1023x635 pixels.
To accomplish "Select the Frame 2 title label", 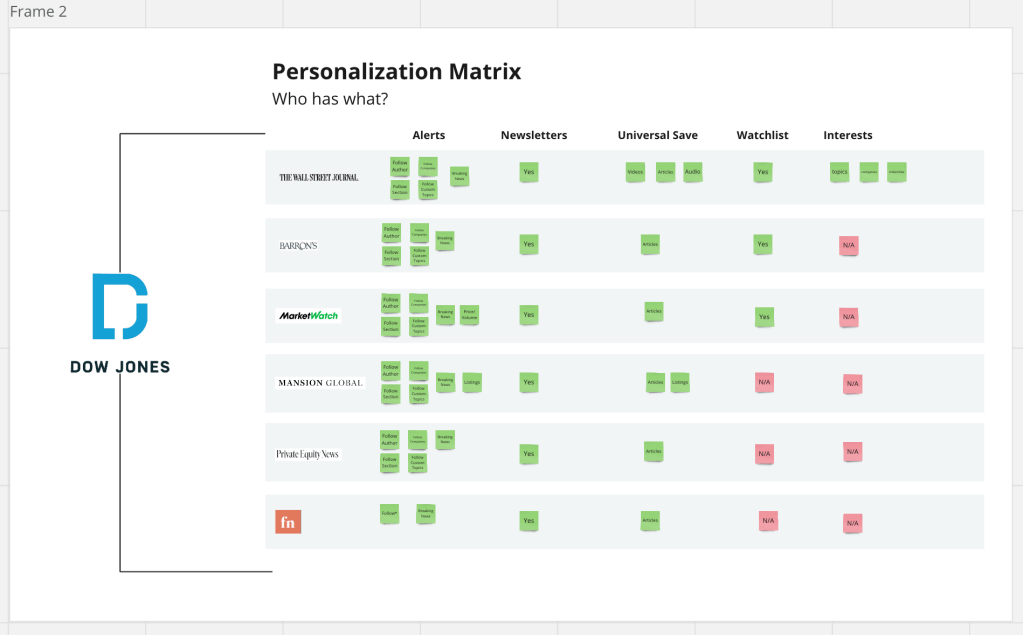I will [38, 12].
